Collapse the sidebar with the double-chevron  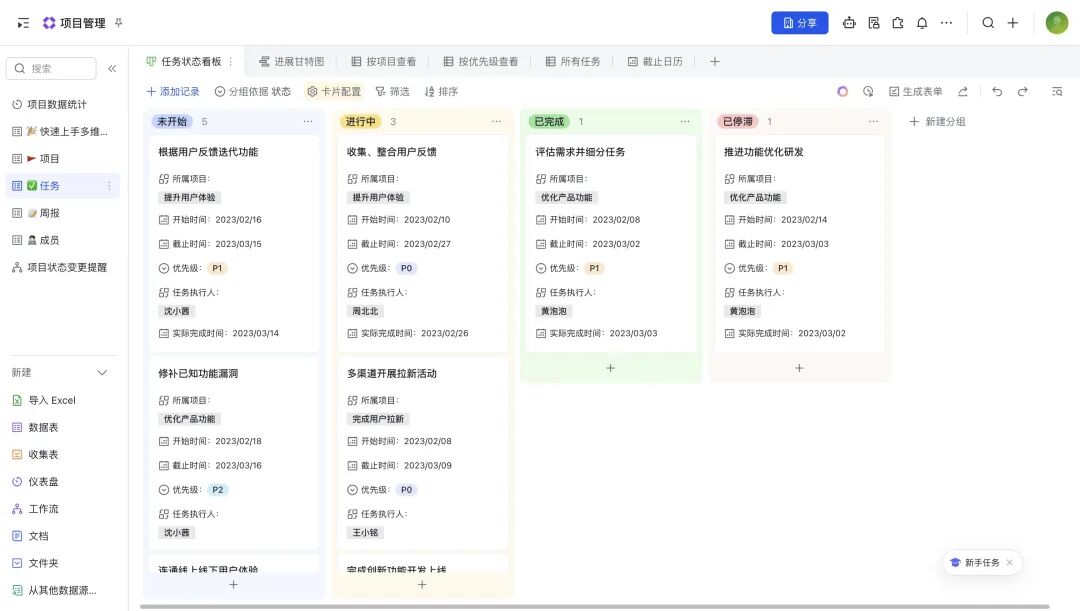tap(112, 69)
